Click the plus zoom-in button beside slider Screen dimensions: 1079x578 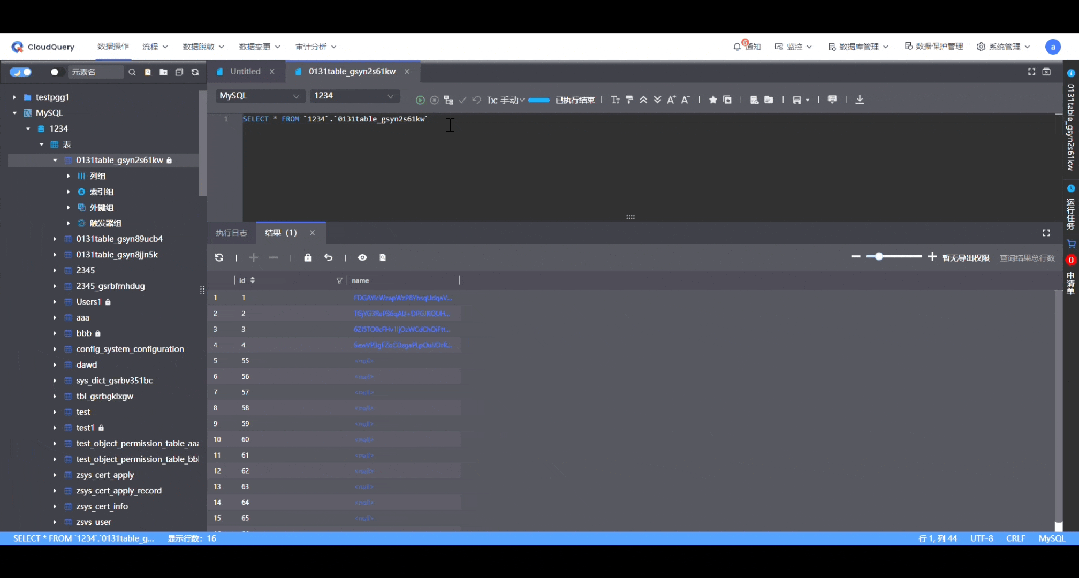point(932,257)
